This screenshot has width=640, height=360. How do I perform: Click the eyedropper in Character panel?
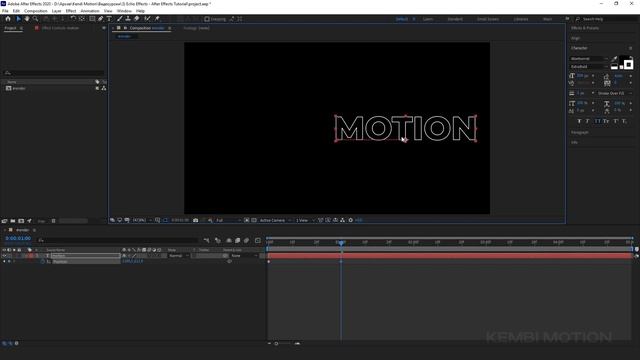(x=614, y=59)
